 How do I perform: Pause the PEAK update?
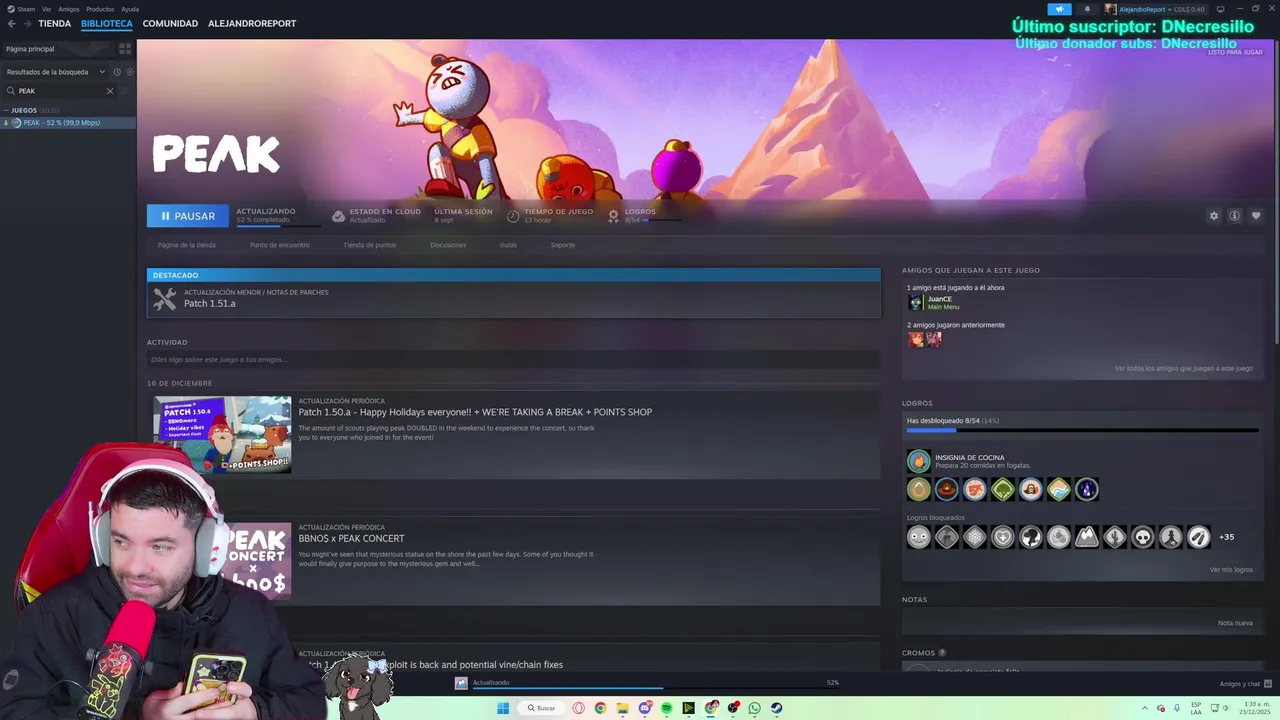point(187,216)
